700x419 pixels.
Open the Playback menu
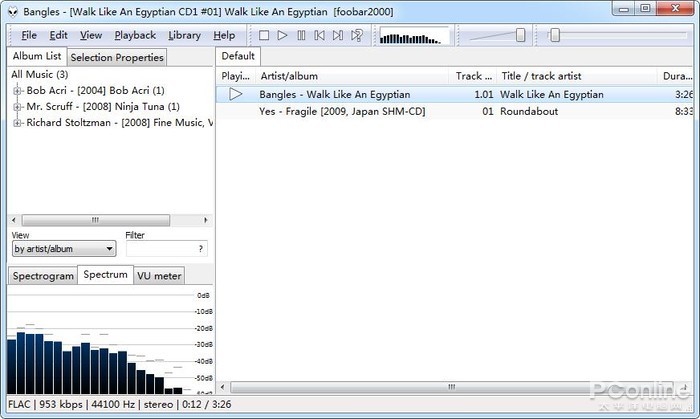pos(135,35)
